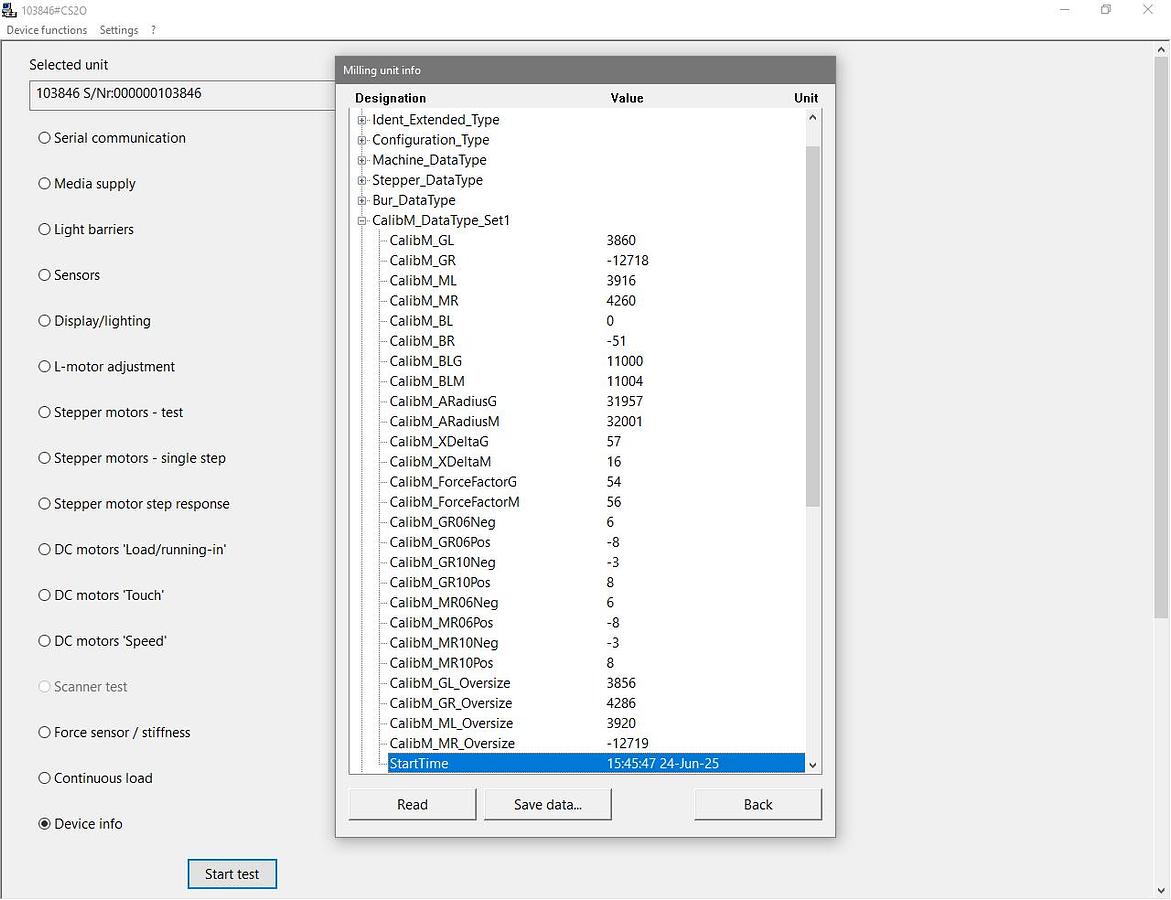Click the Read button
1171x900 pixels.
412,805
